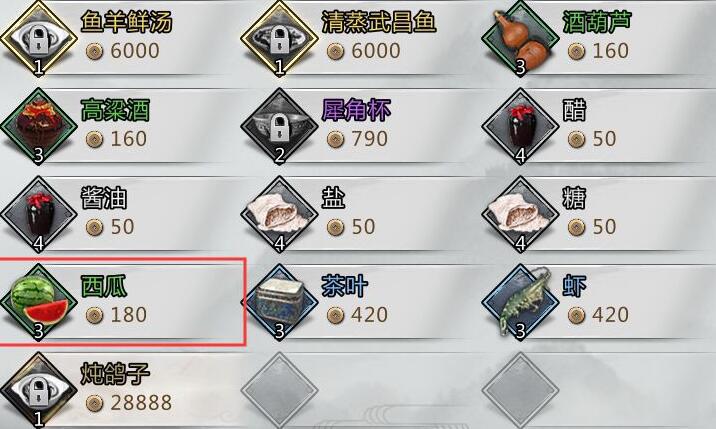Select the locked 清蒸武昌鱼 item icon
The image size is (716, 429).
point(279,38)
